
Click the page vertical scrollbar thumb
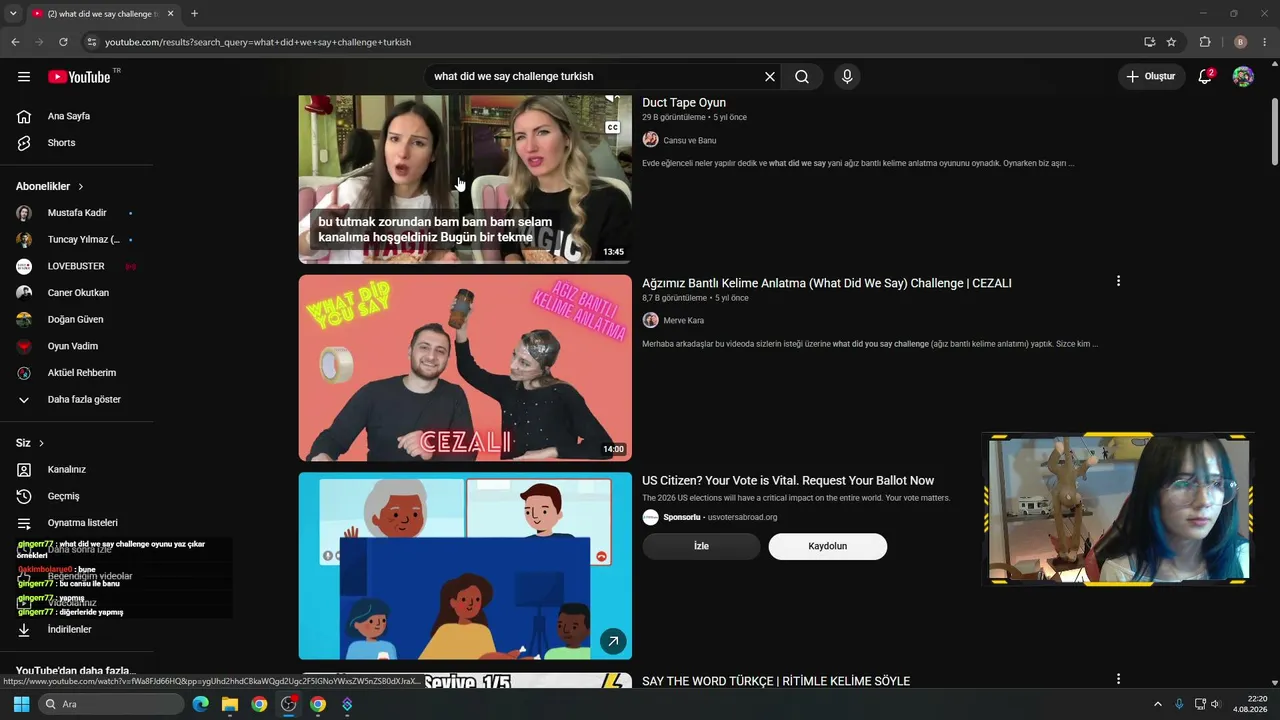(1274, 132)
